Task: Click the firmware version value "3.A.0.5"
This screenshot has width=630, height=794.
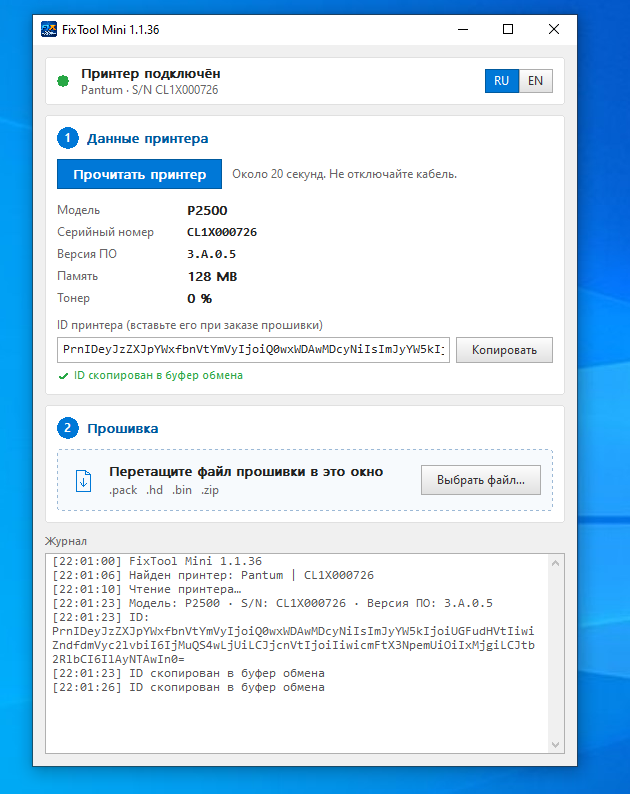Action: point(212,254)
